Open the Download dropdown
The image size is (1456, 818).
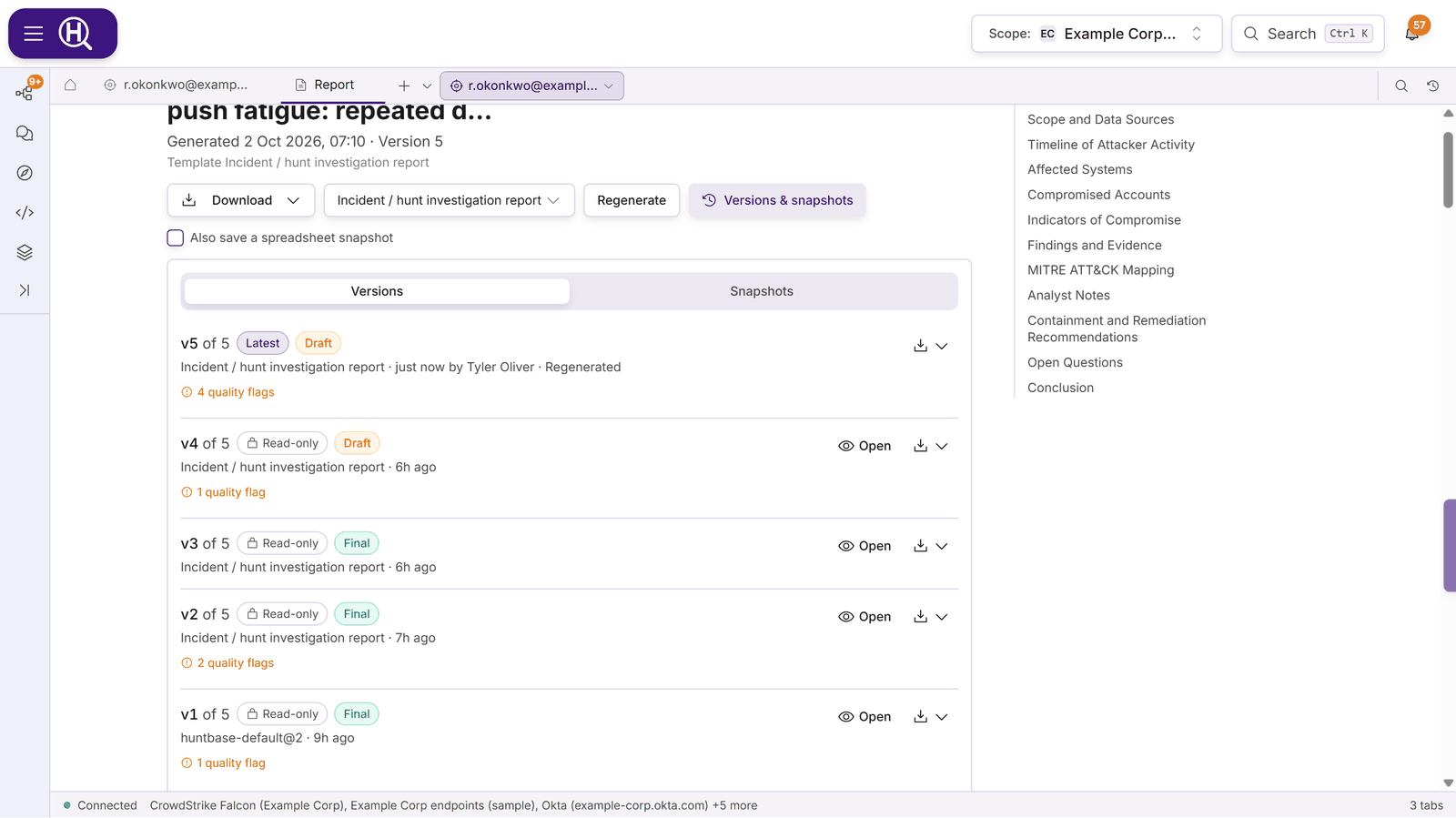pyautogui.click(x=241, y=200)
